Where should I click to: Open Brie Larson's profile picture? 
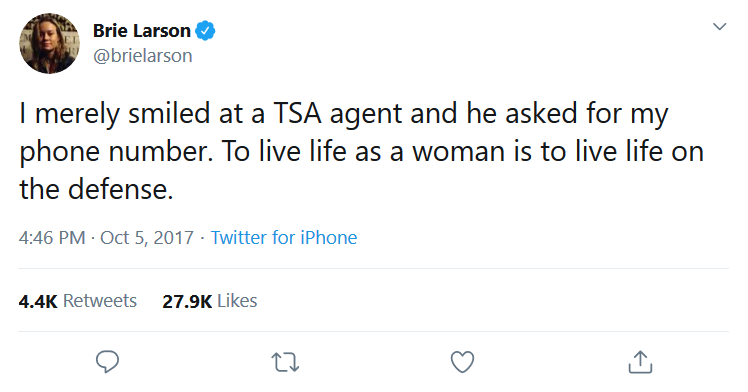click(49, 43)
